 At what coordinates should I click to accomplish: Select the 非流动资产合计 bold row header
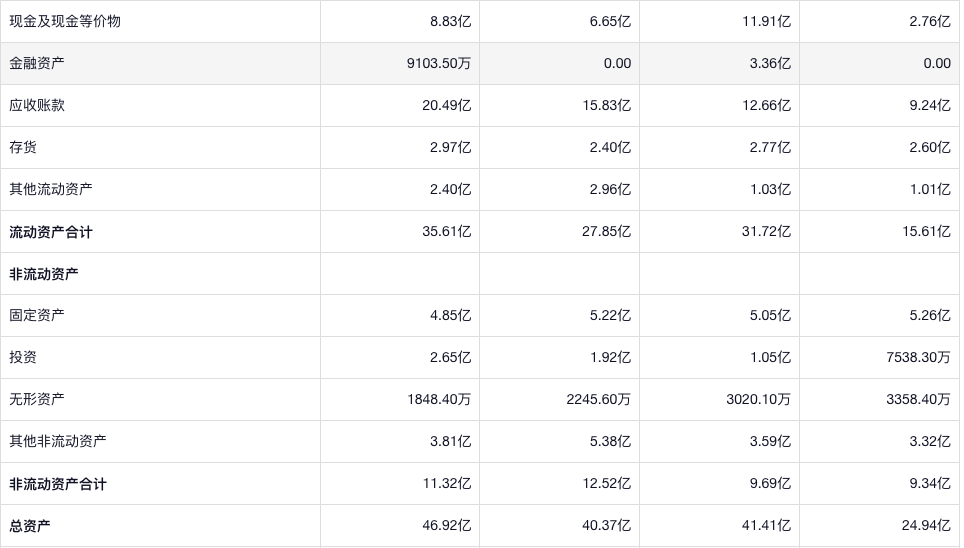58,484
